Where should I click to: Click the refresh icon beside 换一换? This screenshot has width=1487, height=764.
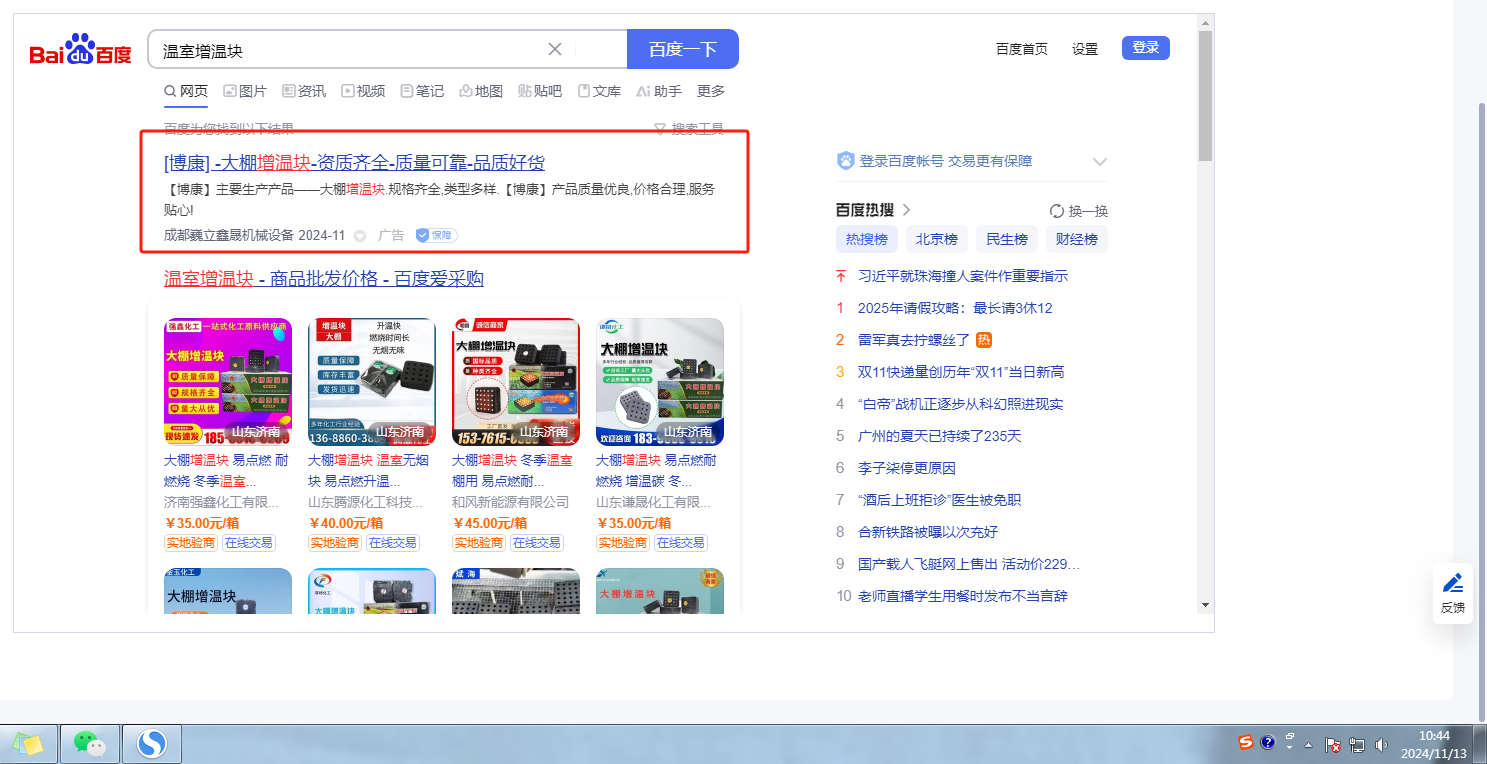(1056, 211)
